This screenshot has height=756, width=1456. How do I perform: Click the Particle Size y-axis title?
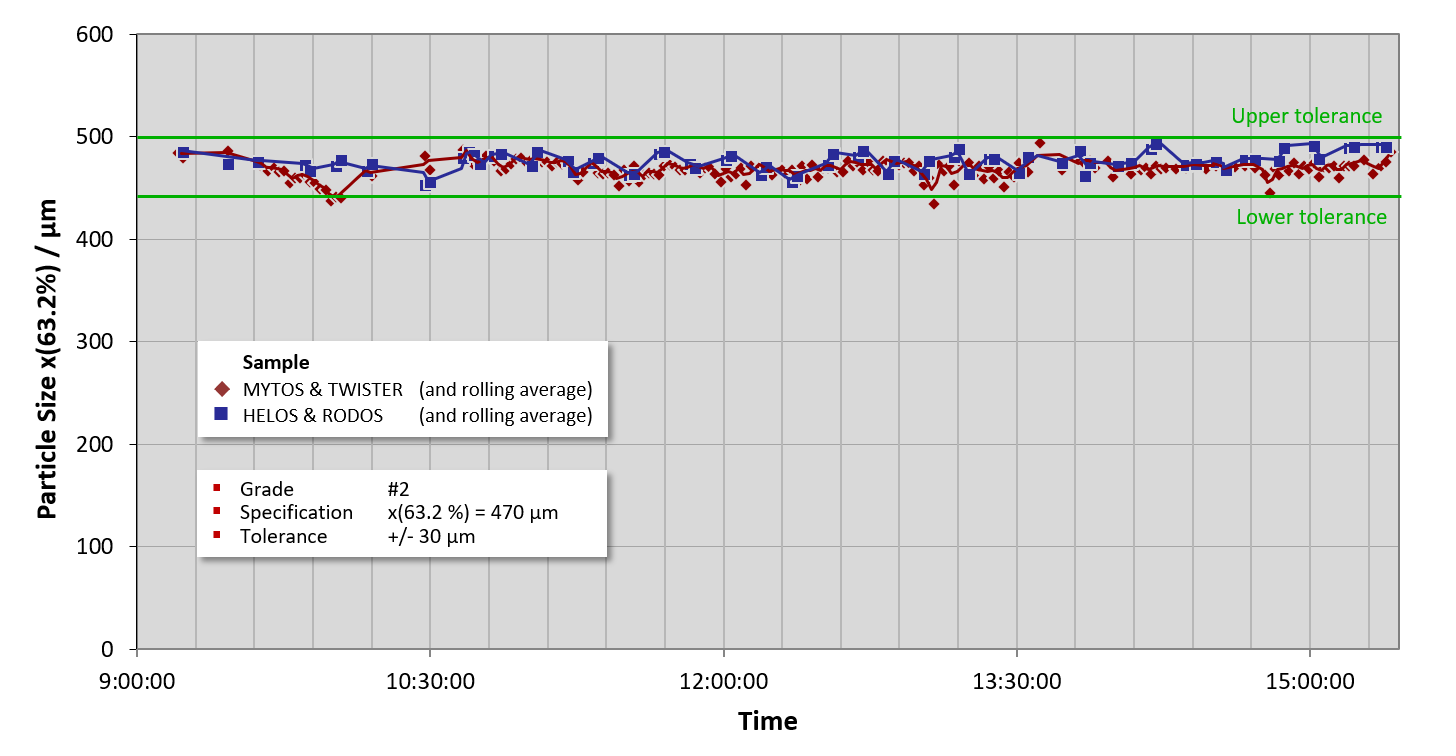[x=47, y=358]
